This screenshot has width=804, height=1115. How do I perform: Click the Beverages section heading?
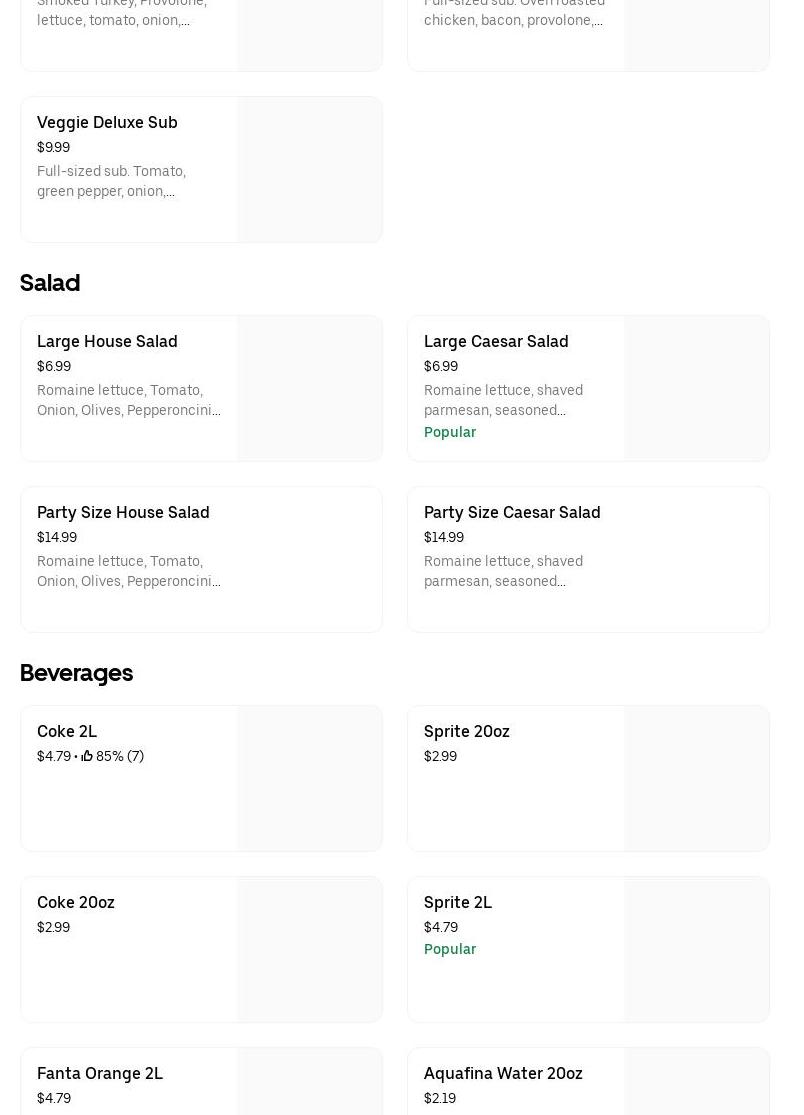point(76,673)
